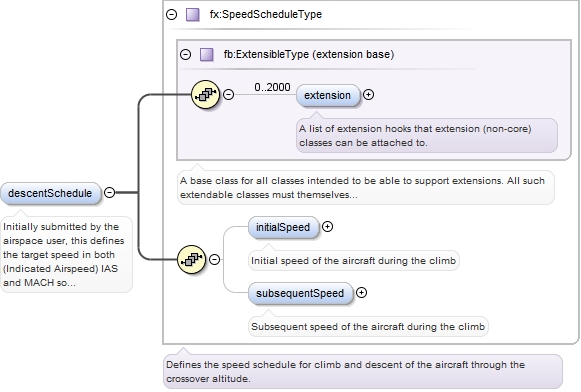Click the fb:ExtensibleType (extension base) label
This screenshot has width=581, height=392.
tap(309, 54)
